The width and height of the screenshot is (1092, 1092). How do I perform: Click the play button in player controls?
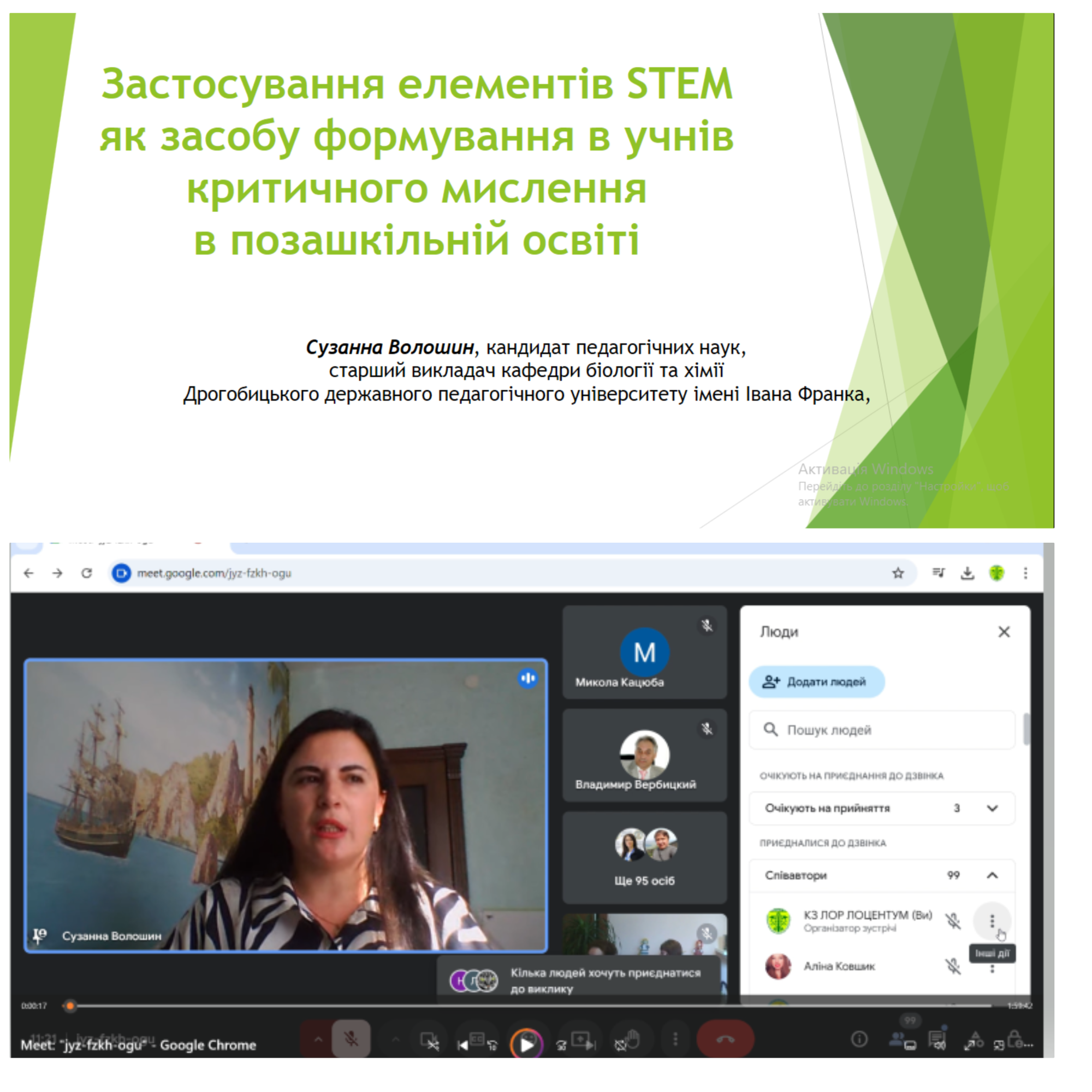[526, 1044]
